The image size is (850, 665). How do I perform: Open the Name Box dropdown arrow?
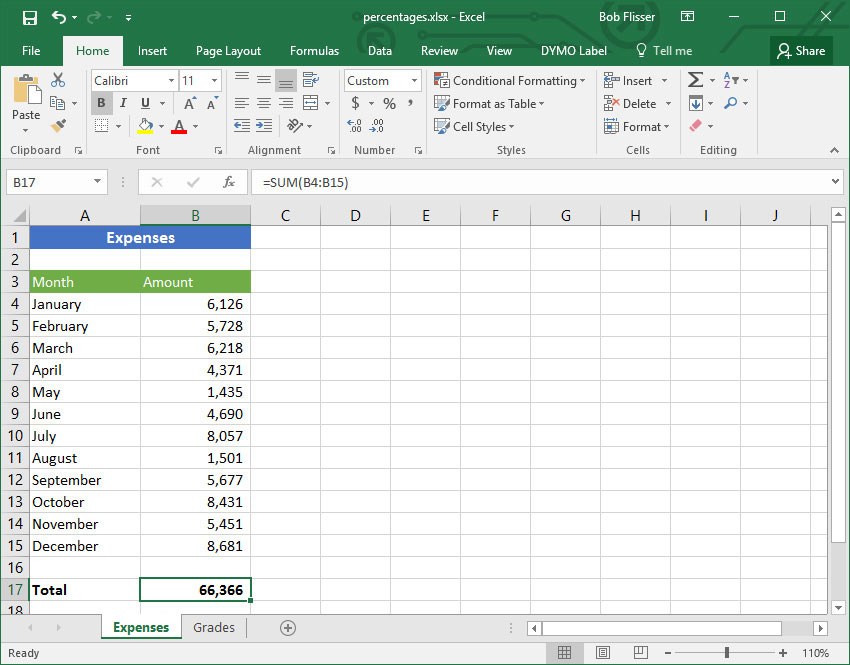pyautogui.click(x=98, y=182)
